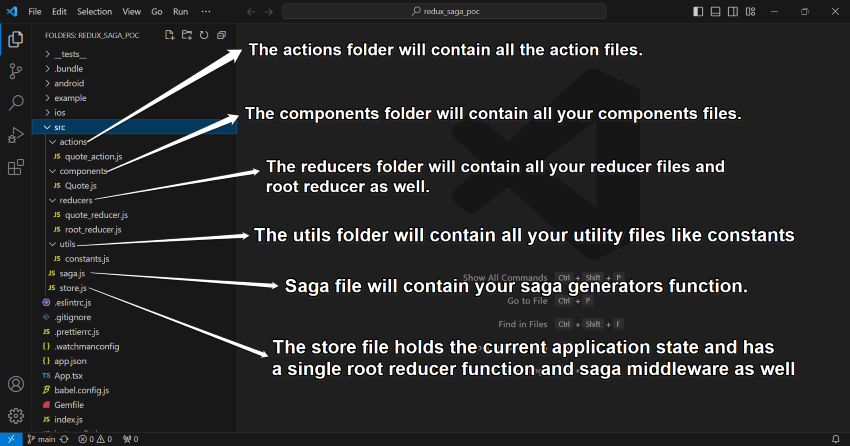Open the Run menu
850x446 pixels.
[x=180, y=11]
